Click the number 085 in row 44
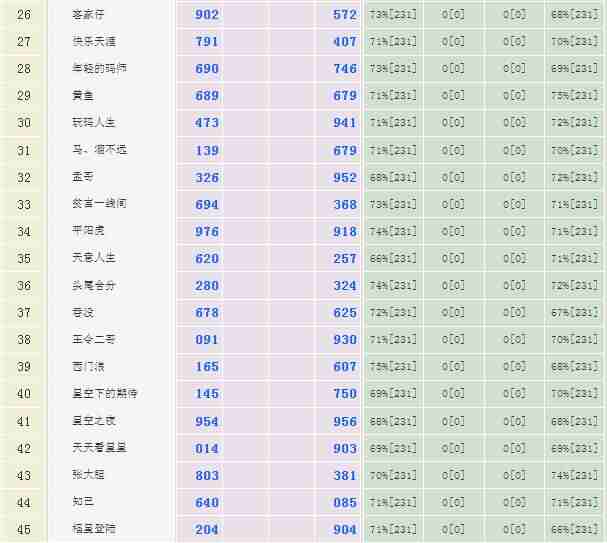 tap(344, 503)
